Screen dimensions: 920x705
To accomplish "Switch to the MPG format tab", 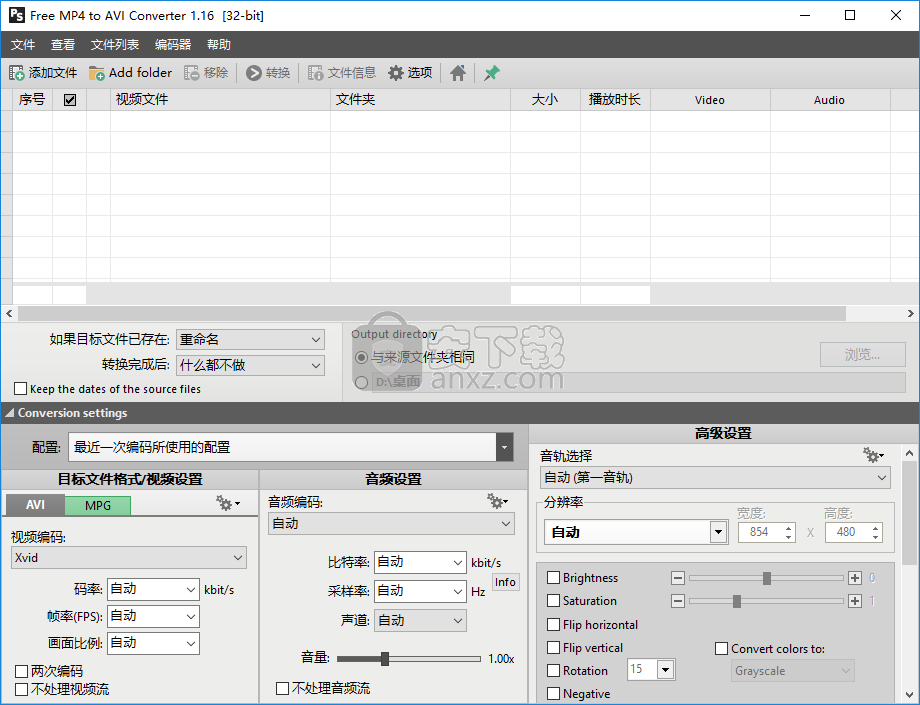I will pos(97,506).
